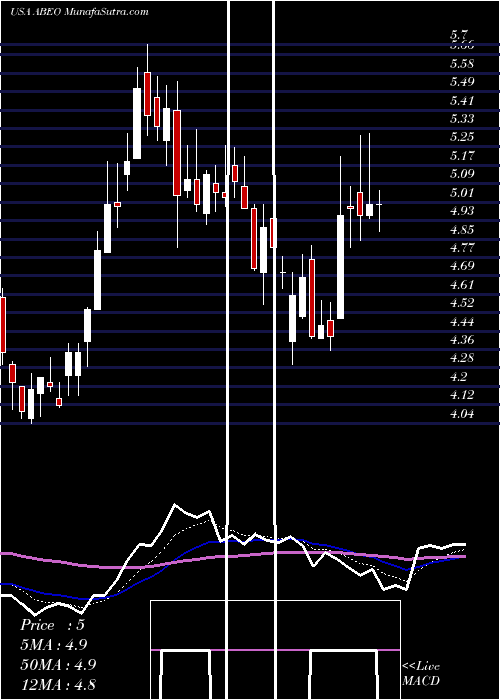This screenshot has width=500, height=700.
Task: Select the 4.28 price axis label
Action: tap(462, 358)
